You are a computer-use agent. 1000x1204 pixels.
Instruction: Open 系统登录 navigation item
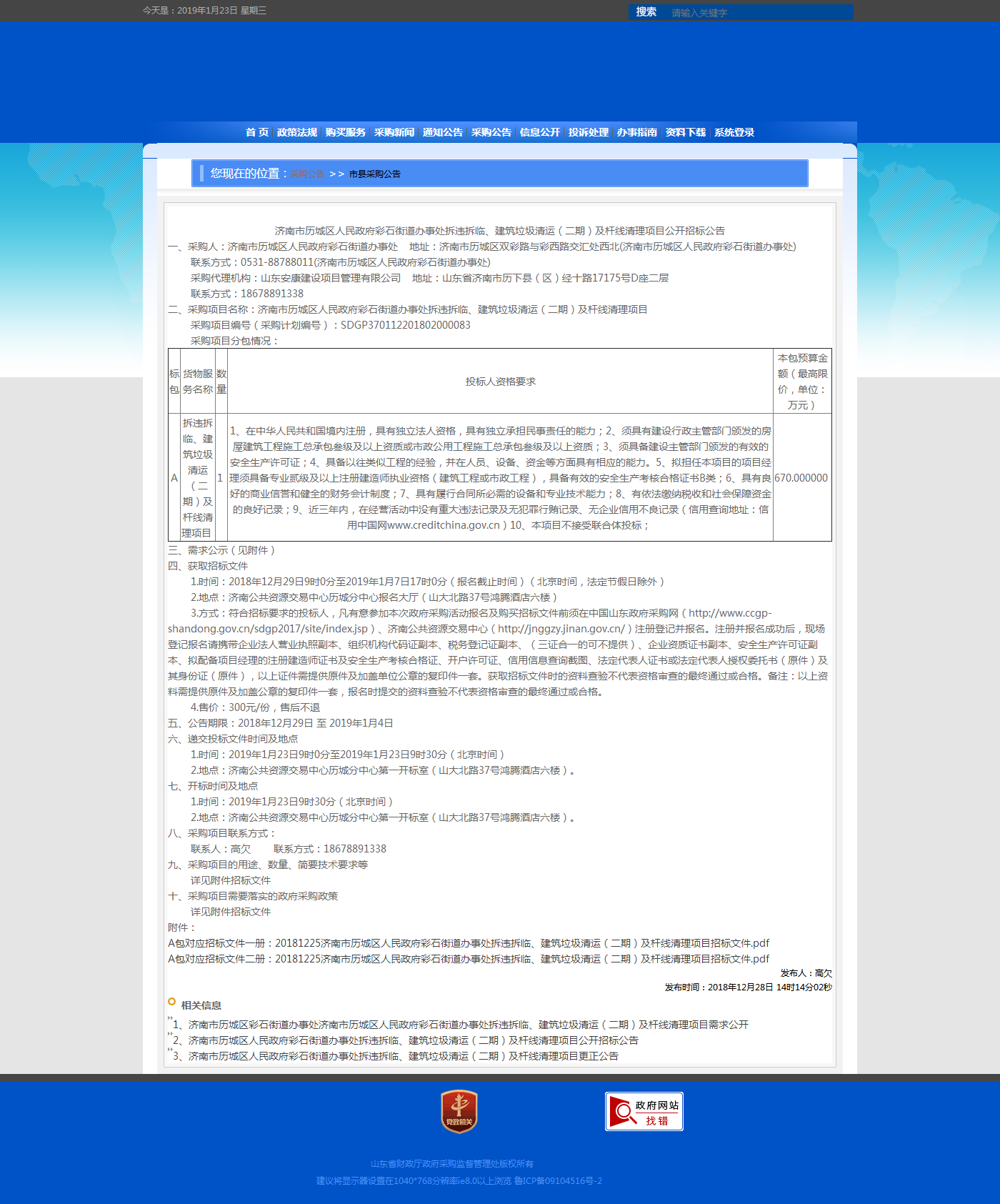coord(734,132)
